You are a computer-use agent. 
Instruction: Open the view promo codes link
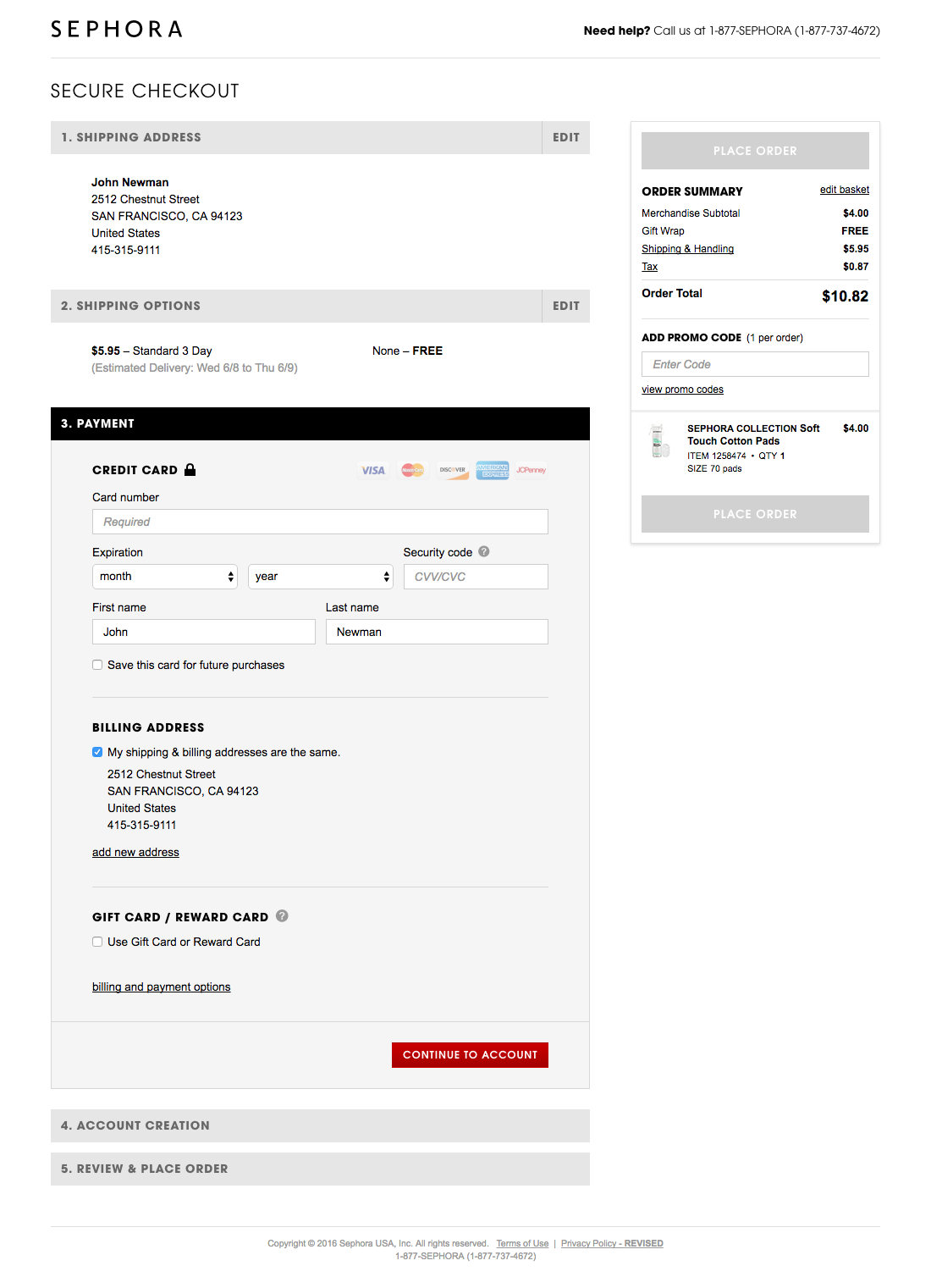tap(682, 390)
